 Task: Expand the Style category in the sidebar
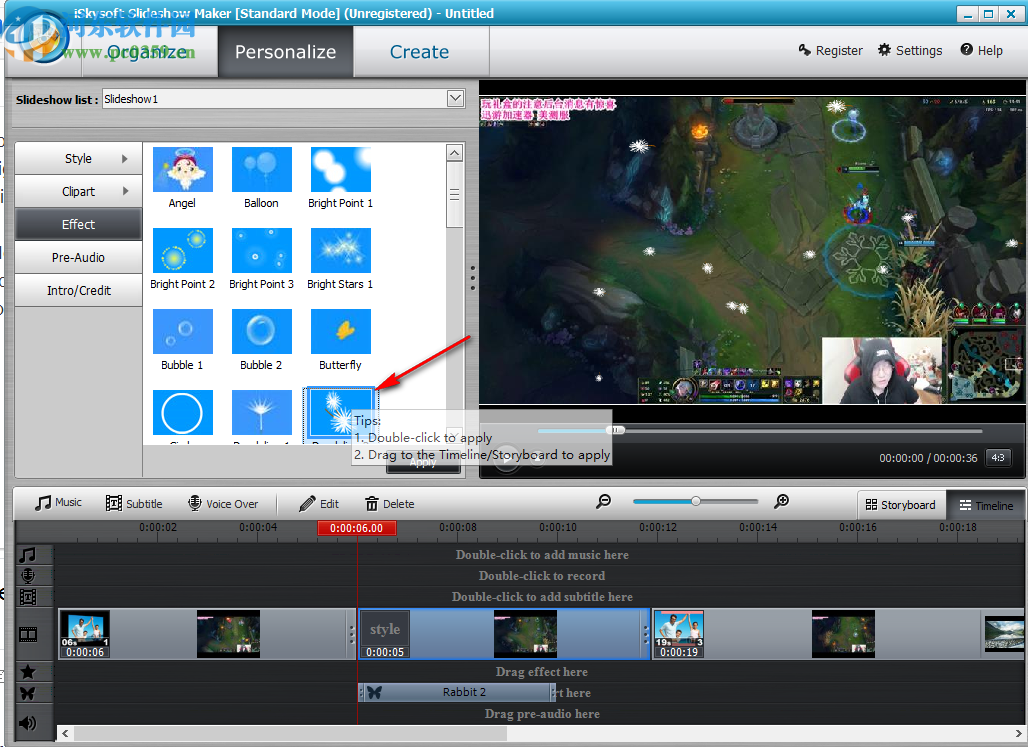[x=78, y=158]
